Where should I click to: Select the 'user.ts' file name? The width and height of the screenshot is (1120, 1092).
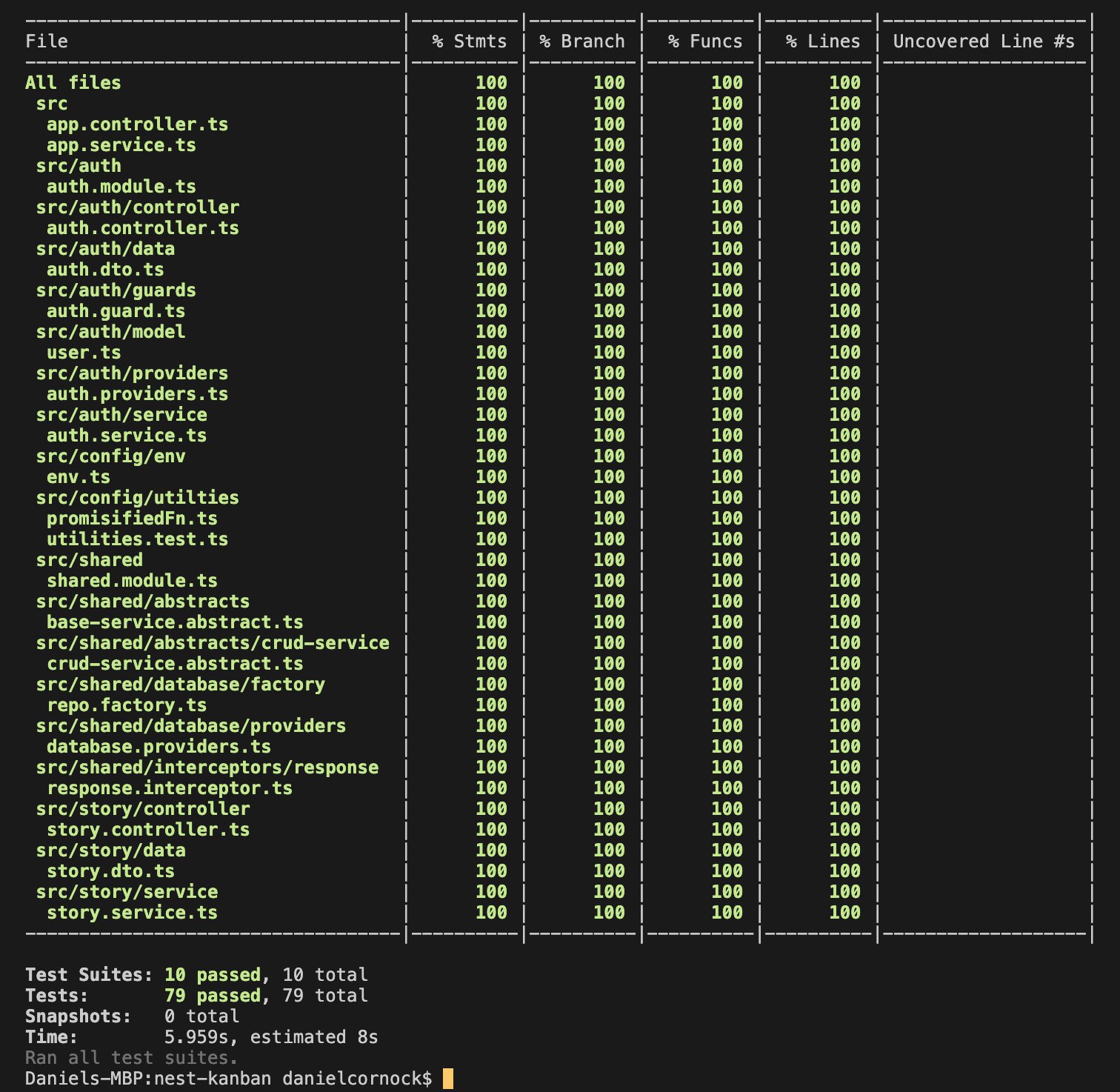(84, 352)
